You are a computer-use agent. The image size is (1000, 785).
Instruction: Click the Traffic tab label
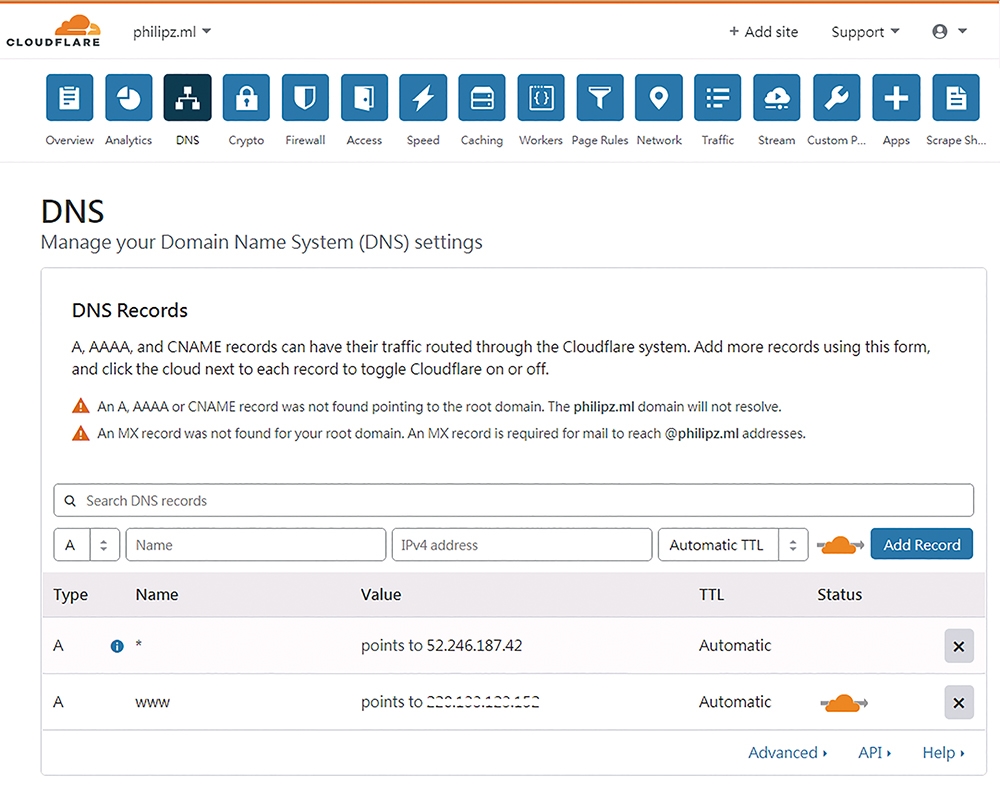(x=717, y=140)
